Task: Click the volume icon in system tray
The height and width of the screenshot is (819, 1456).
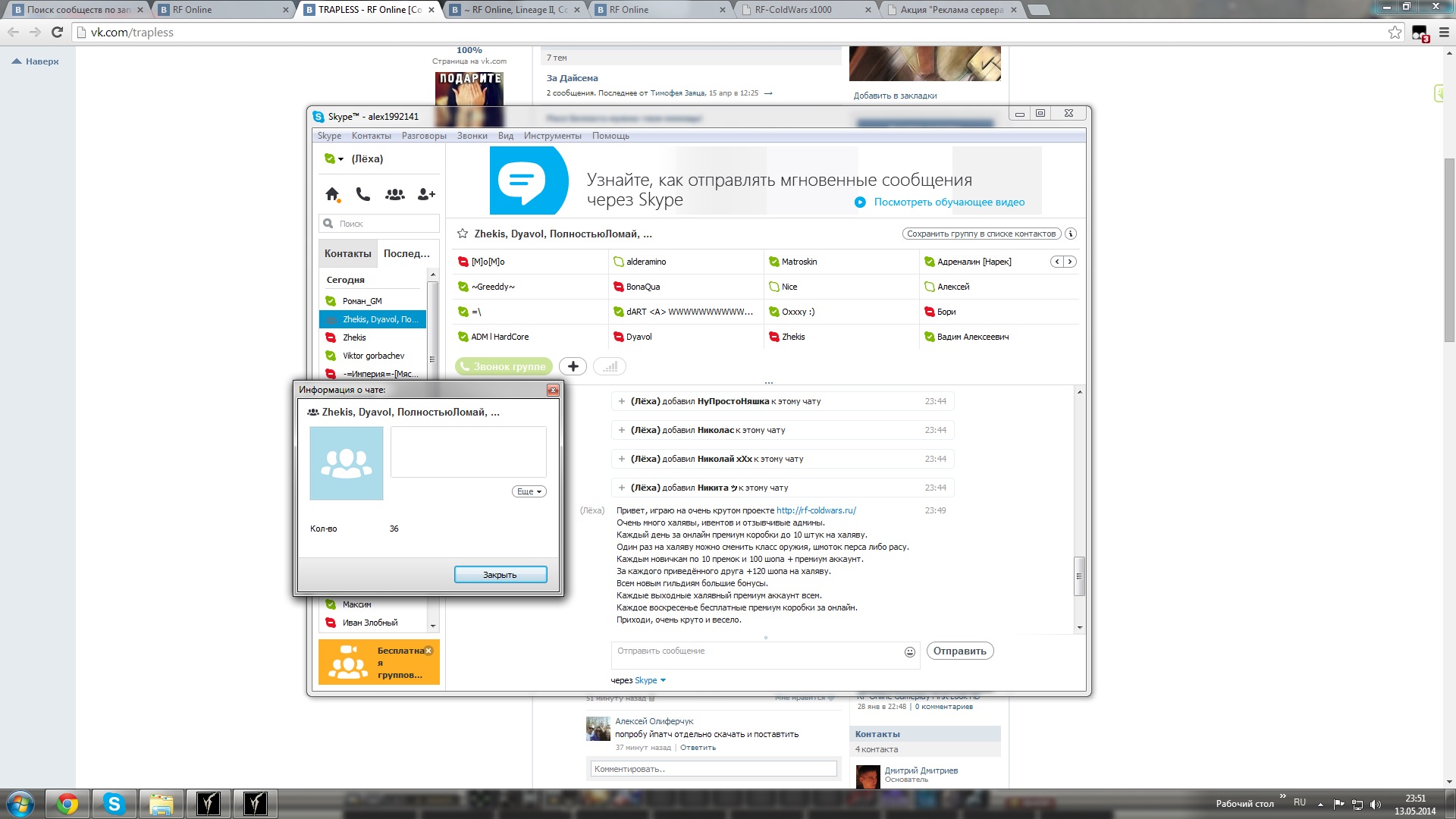Action: [1376, 804]
